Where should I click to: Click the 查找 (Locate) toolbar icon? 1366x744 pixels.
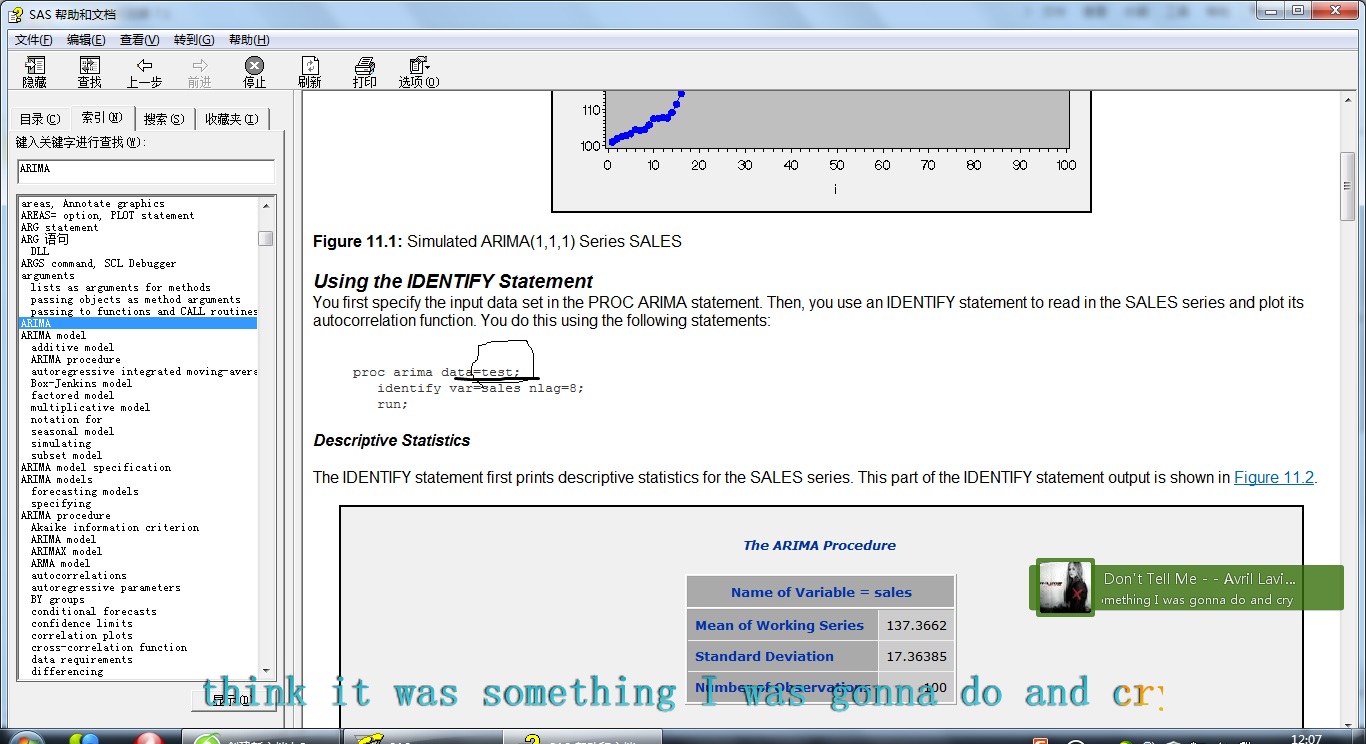(89, 72)
